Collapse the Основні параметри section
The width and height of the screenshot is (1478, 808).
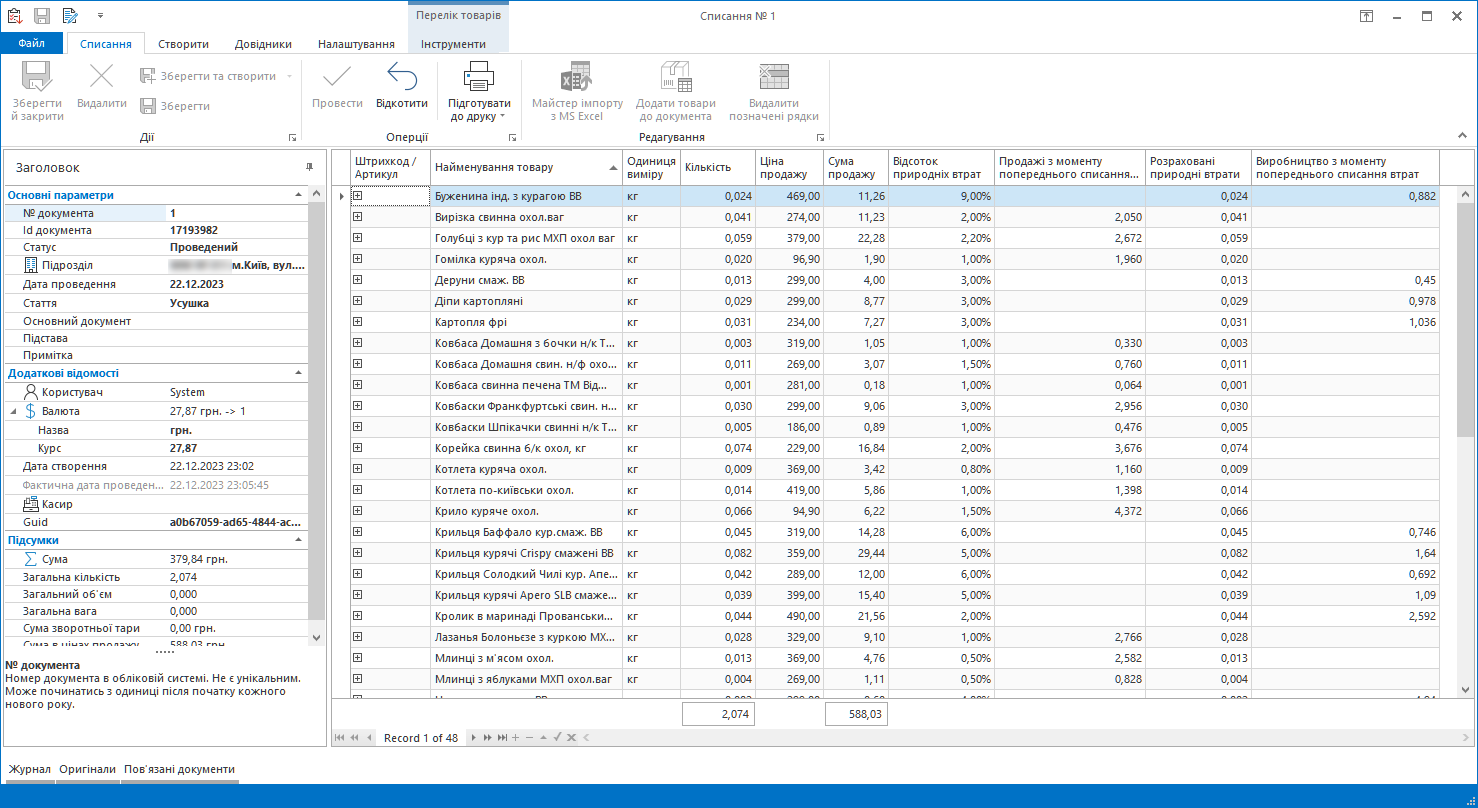point(299,195)
